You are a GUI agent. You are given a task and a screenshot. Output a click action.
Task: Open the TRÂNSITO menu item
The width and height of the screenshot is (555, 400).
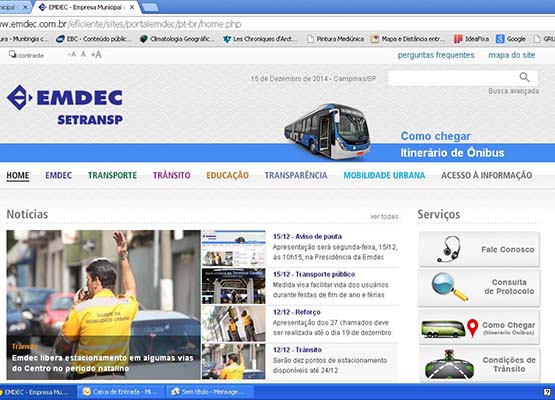tap(172, 175)
